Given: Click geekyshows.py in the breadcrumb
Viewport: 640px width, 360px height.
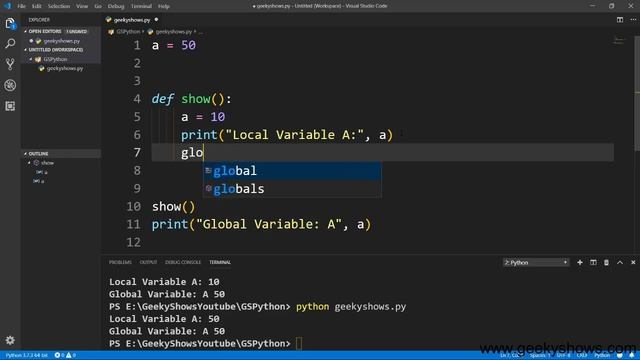Looking at the screenshot, I should point(173,31).
